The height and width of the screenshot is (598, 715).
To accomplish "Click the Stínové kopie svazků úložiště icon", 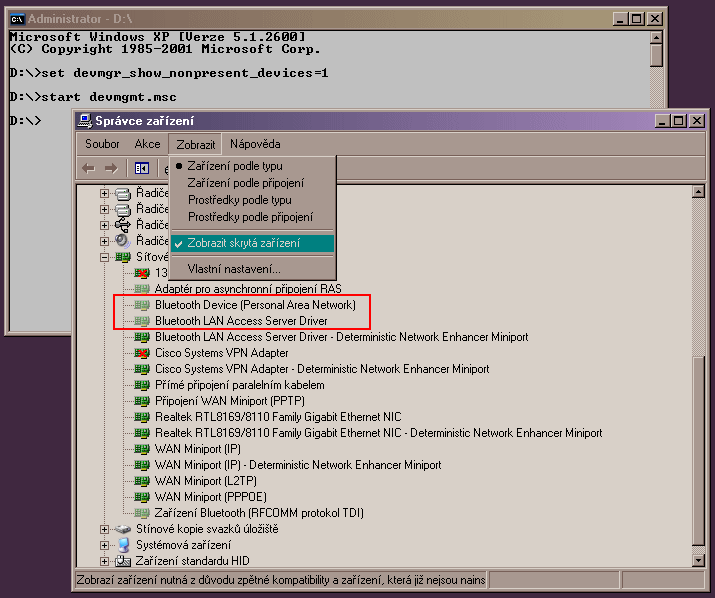I will (123, 529).
